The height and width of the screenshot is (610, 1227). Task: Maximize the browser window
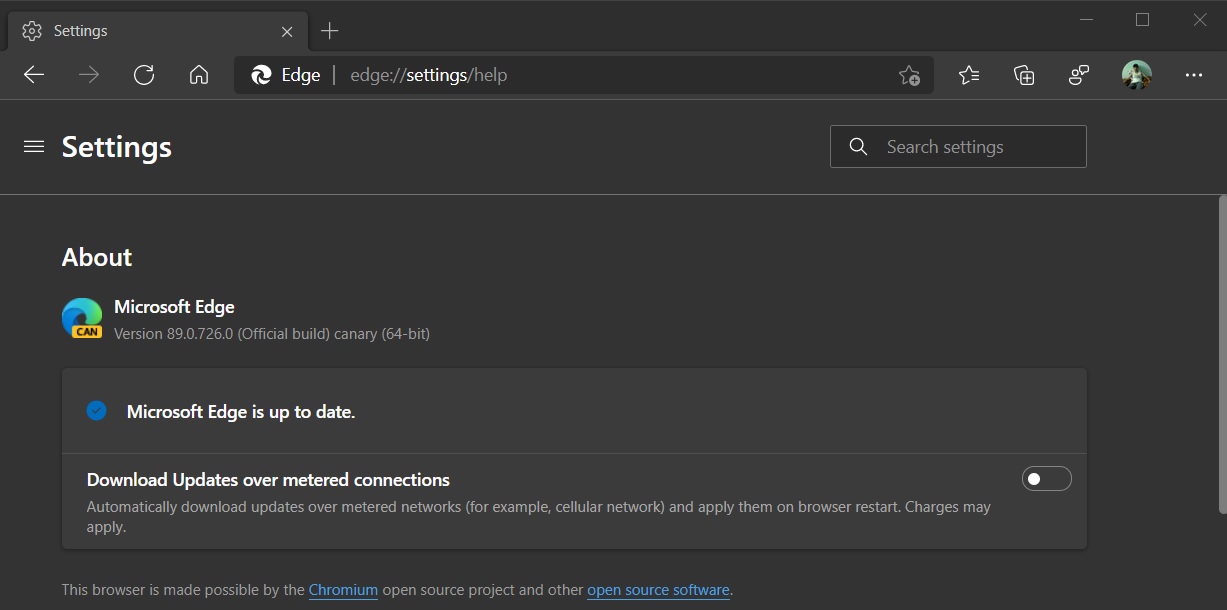pos(1143,20)
